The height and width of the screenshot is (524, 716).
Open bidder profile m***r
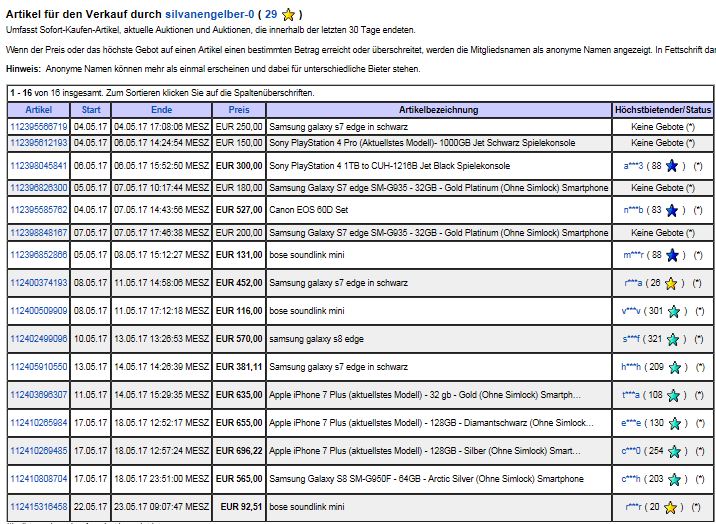[x=633, y=255]
